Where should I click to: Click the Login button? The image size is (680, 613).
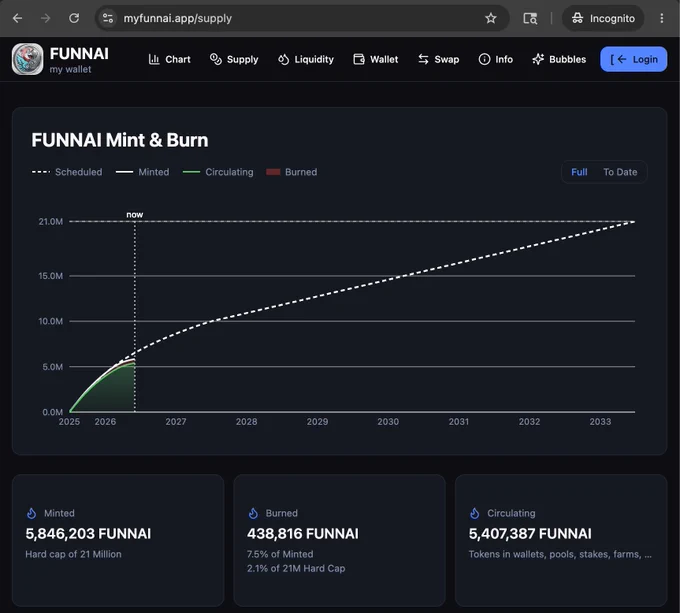pos(634,59)
